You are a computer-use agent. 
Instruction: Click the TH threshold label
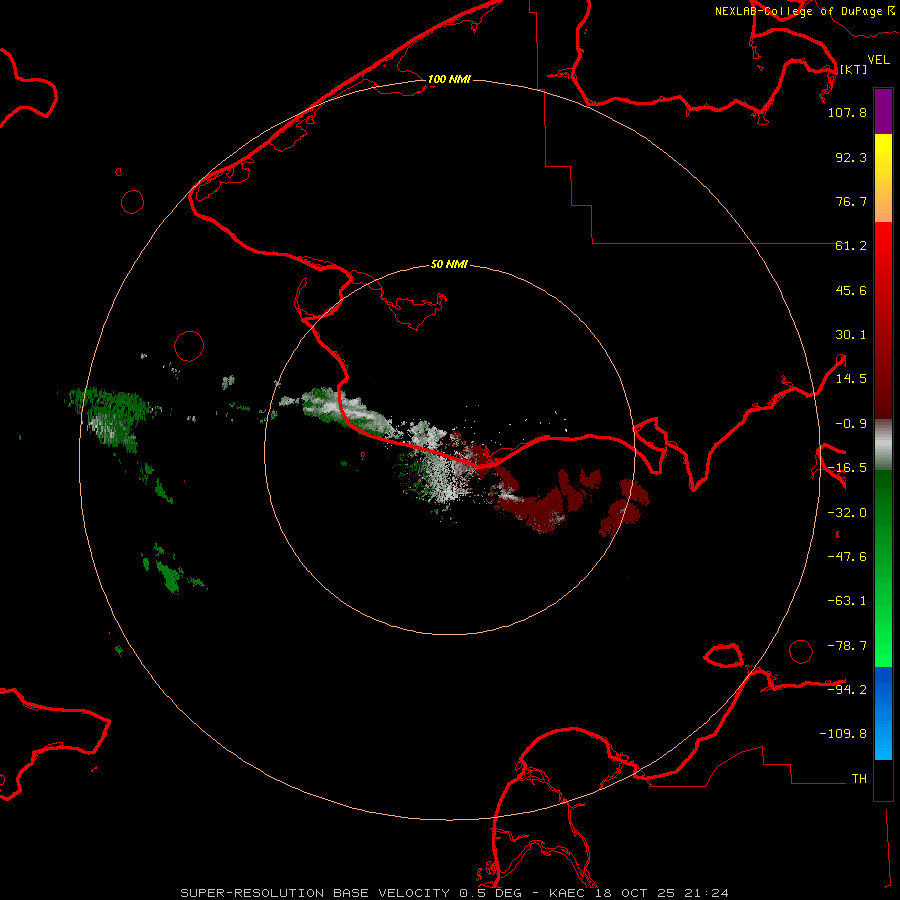click(859, 778)
